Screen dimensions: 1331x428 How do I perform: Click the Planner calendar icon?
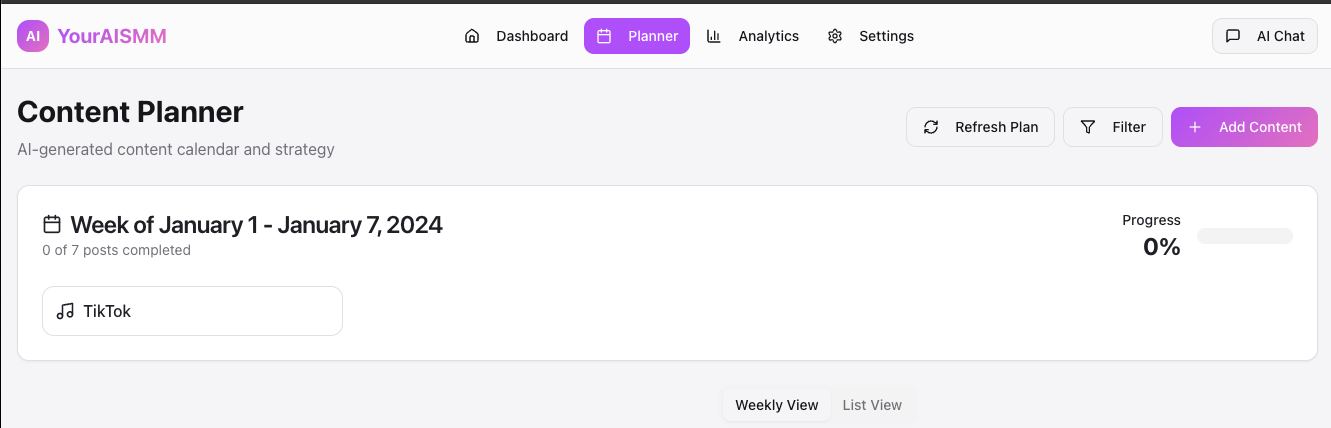point(604,36)
